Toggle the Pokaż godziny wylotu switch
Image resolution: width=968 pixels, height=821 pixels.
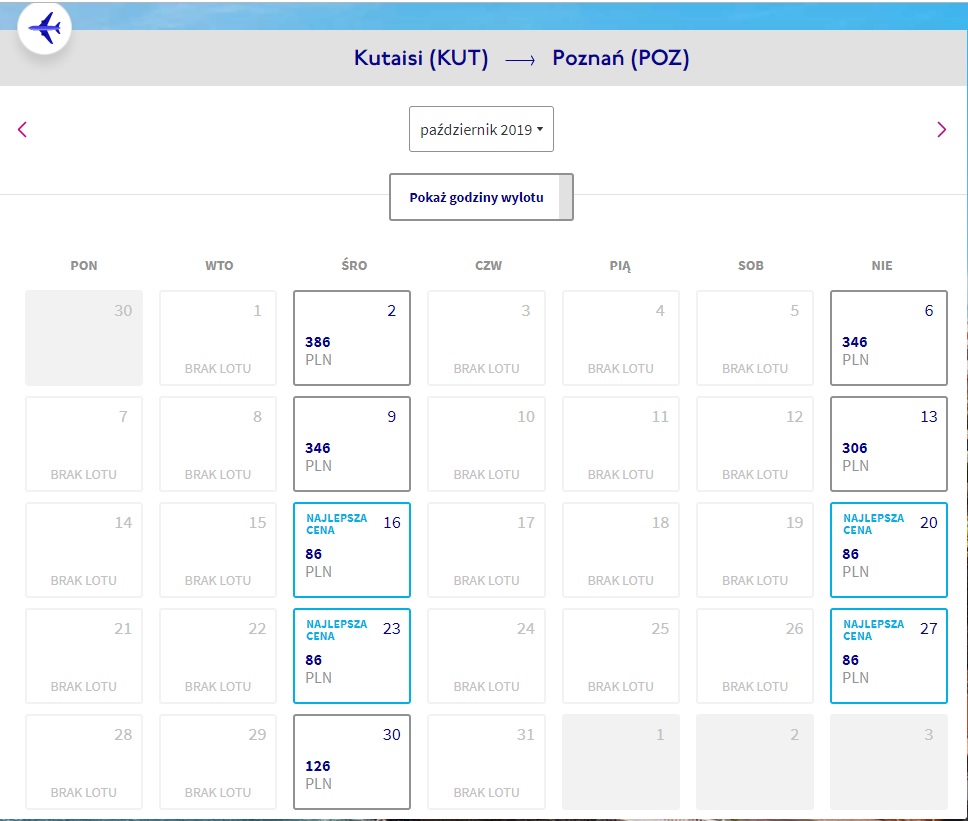coord(481,197)
